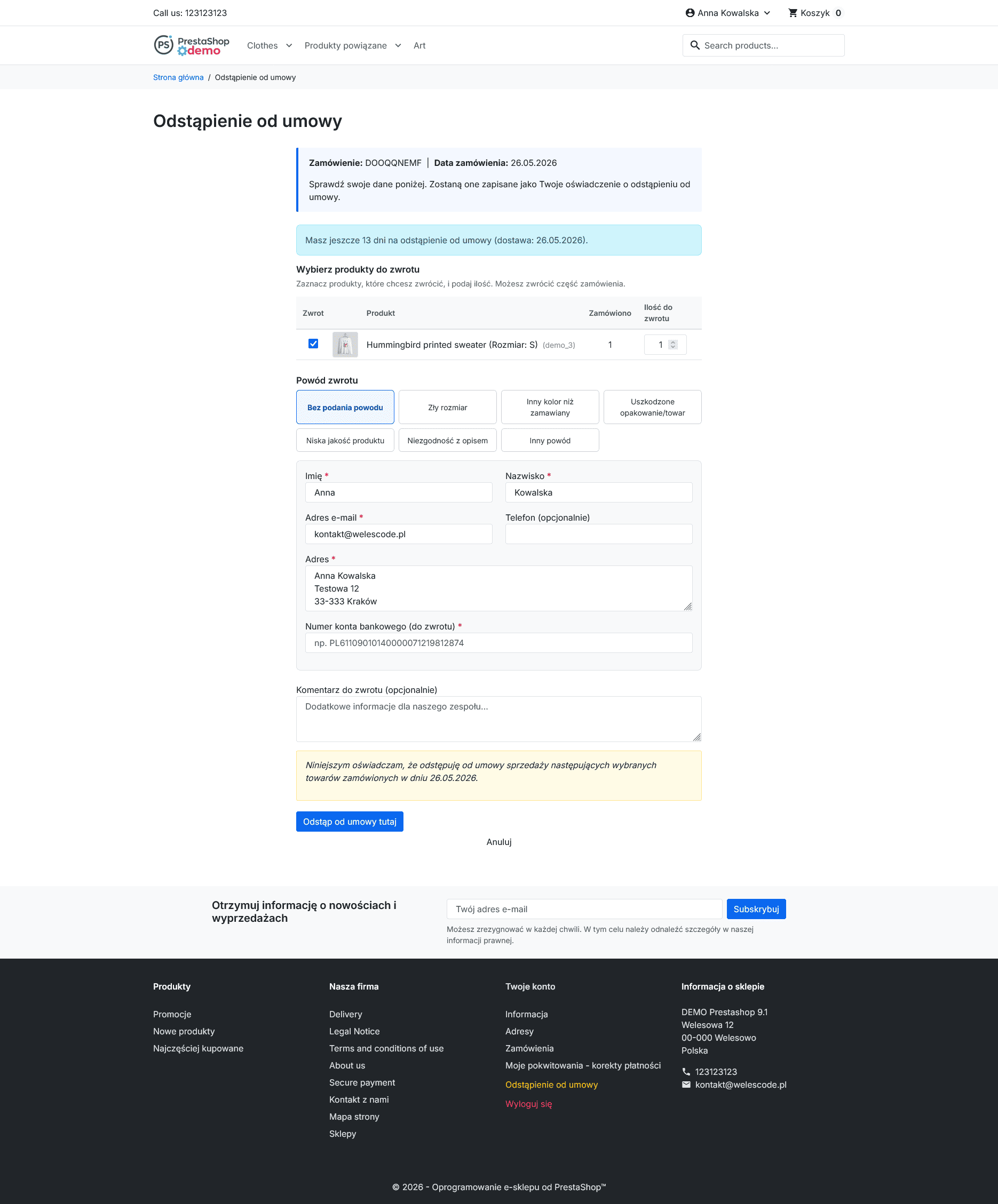Click the search magnifier icon
Viewport: 998px width, 1204px height.
(694, 45)
